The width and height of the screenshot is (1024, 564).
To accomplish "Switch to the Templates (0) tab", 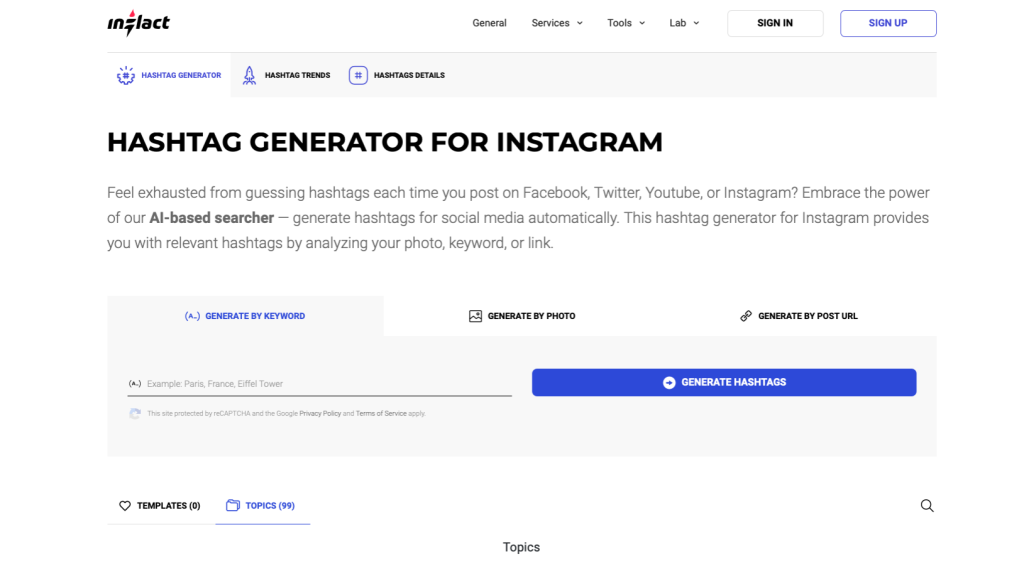I will click(160, 506).
